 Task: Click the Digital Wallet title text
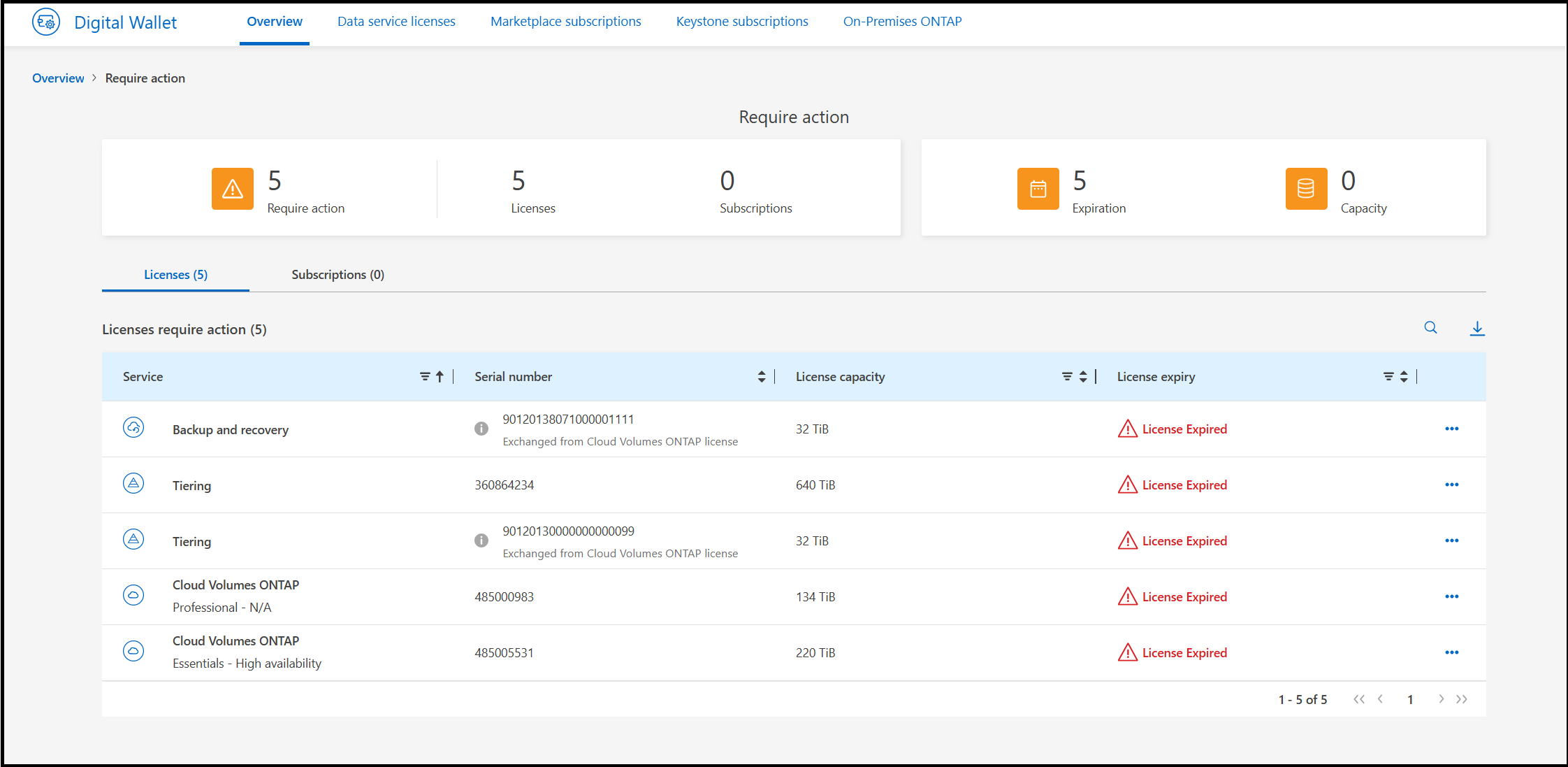pos(126,23)
